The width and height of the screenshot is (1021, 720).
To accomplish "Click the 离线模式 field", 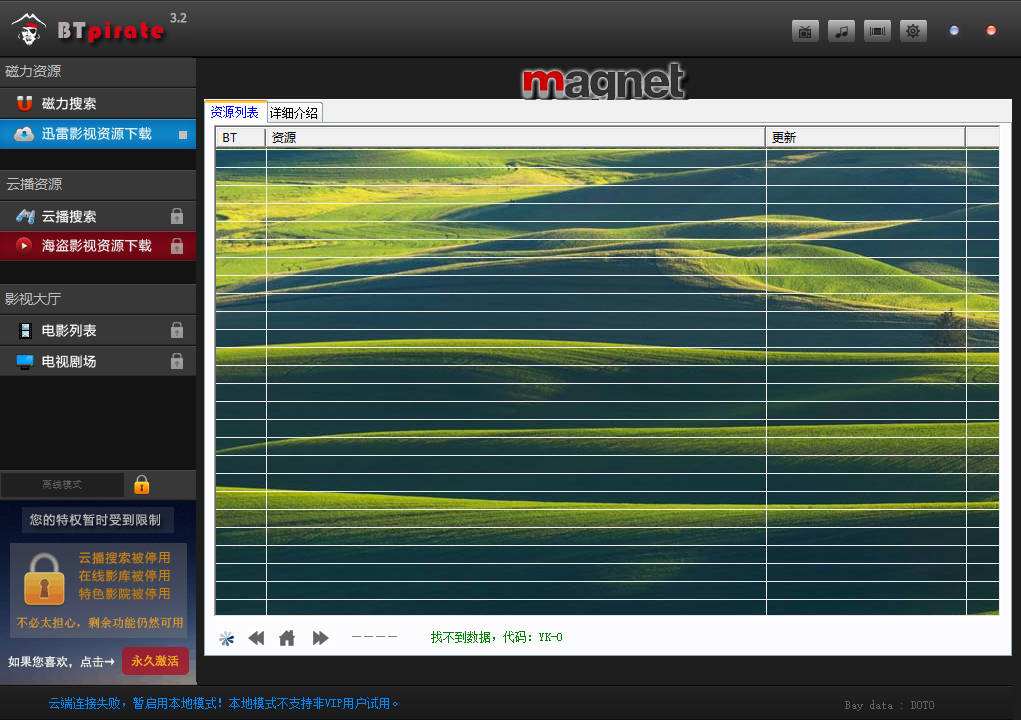I will (62, 485).
